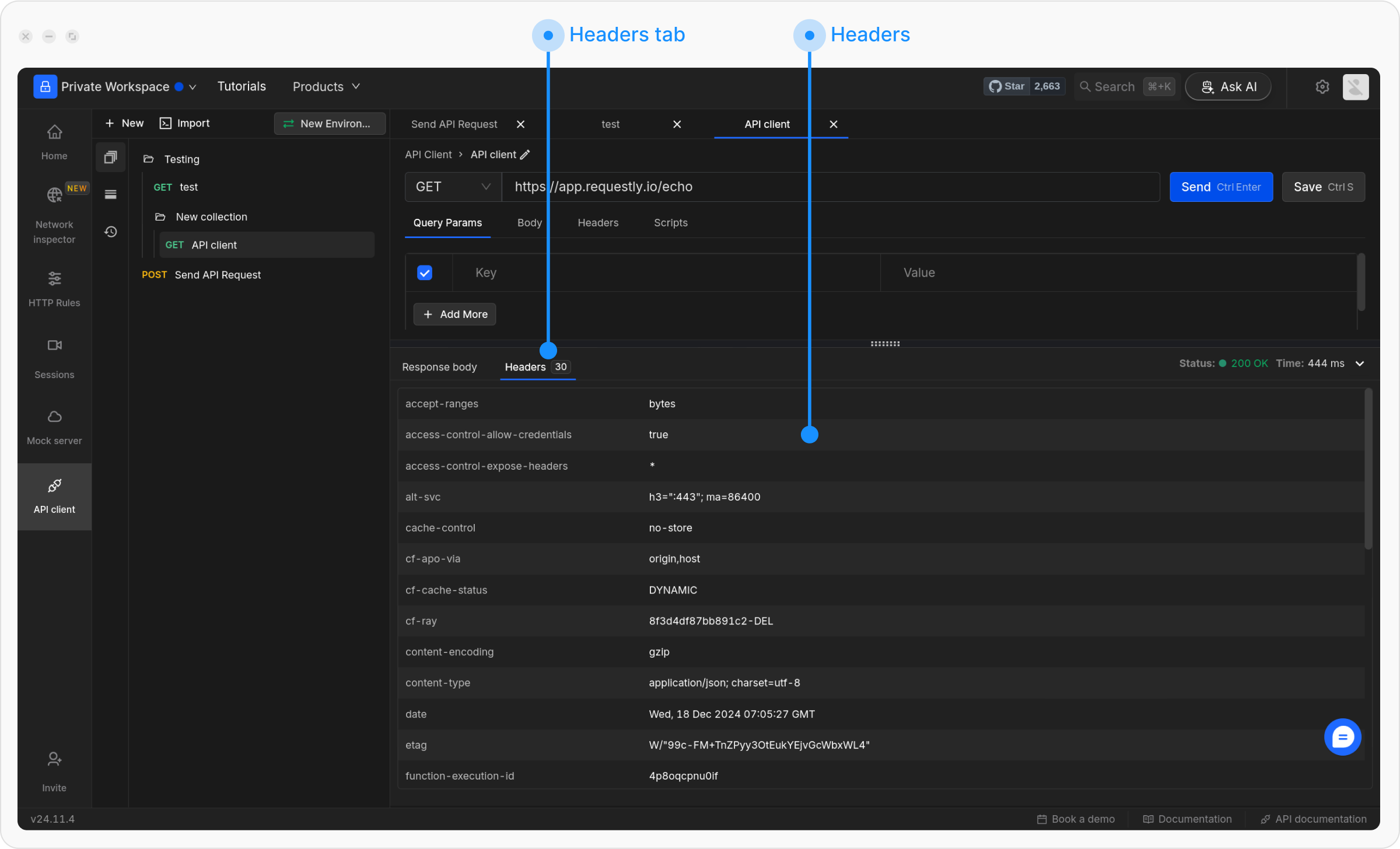Collapse the response status details chevron

tap(1360, 363)
